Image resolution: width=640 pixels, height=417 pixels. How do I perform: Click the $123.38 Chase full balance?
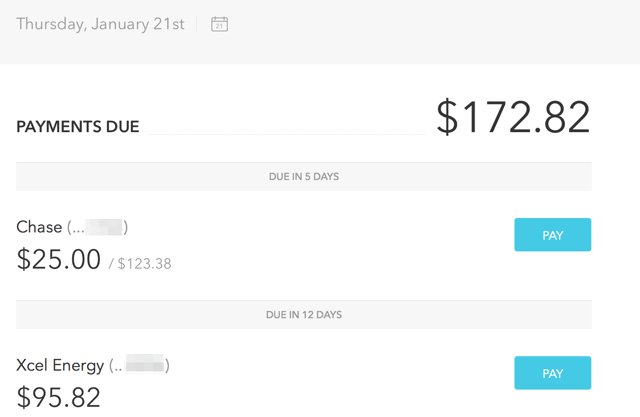144,264
